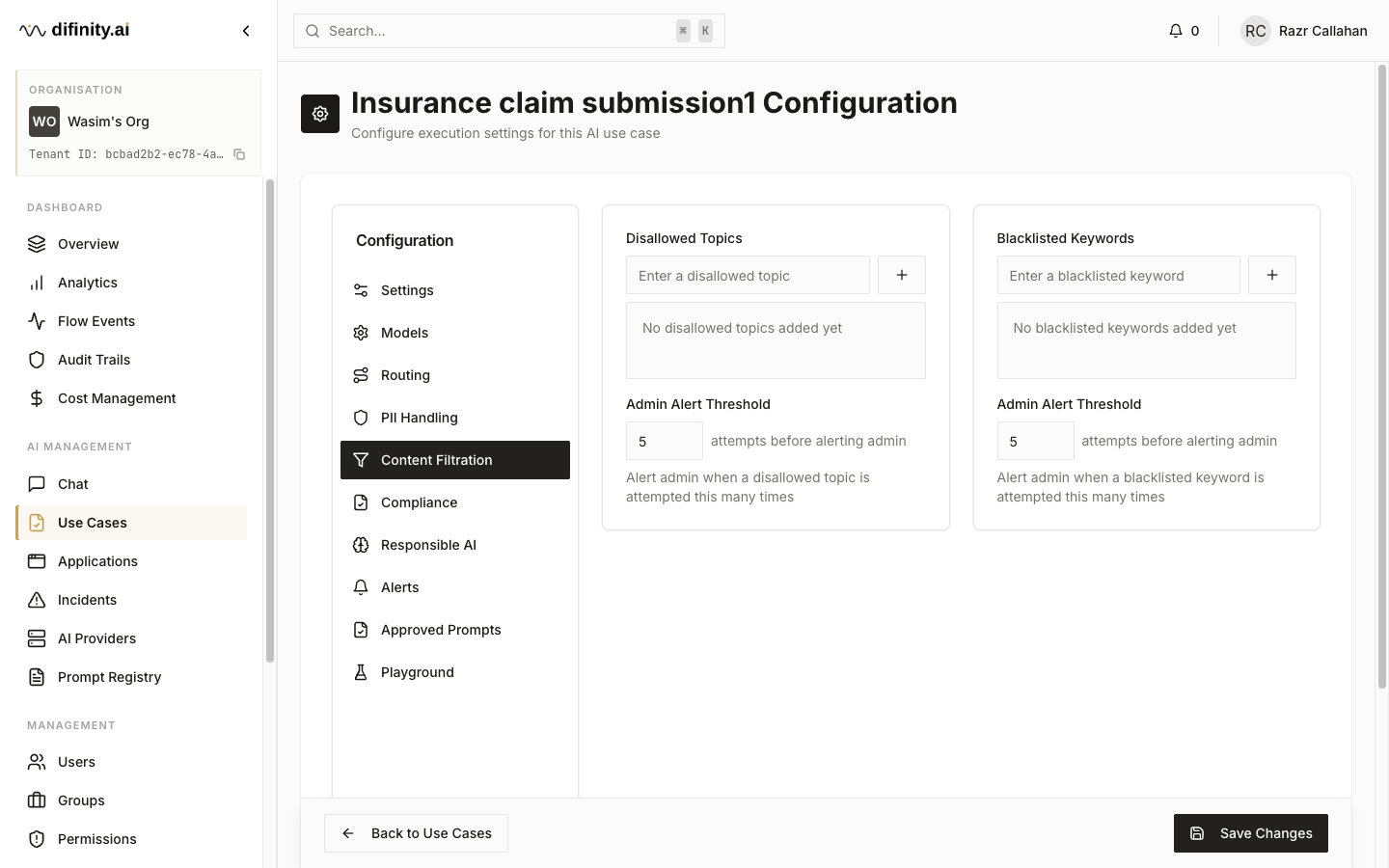
Task: Open the Approved Prompts section
Action: 455,630
